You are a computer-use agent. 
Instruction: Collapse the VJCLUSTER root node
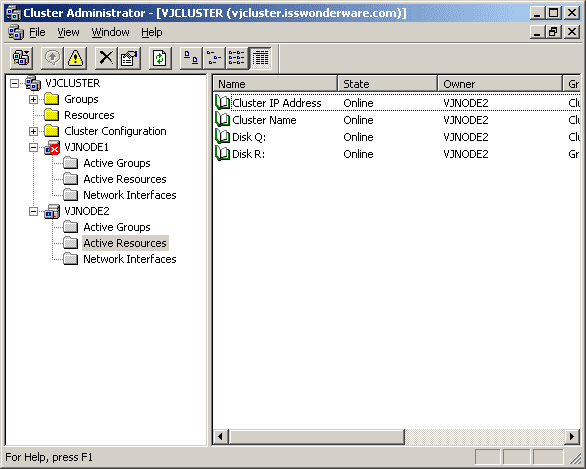click(x=14, y=83)
